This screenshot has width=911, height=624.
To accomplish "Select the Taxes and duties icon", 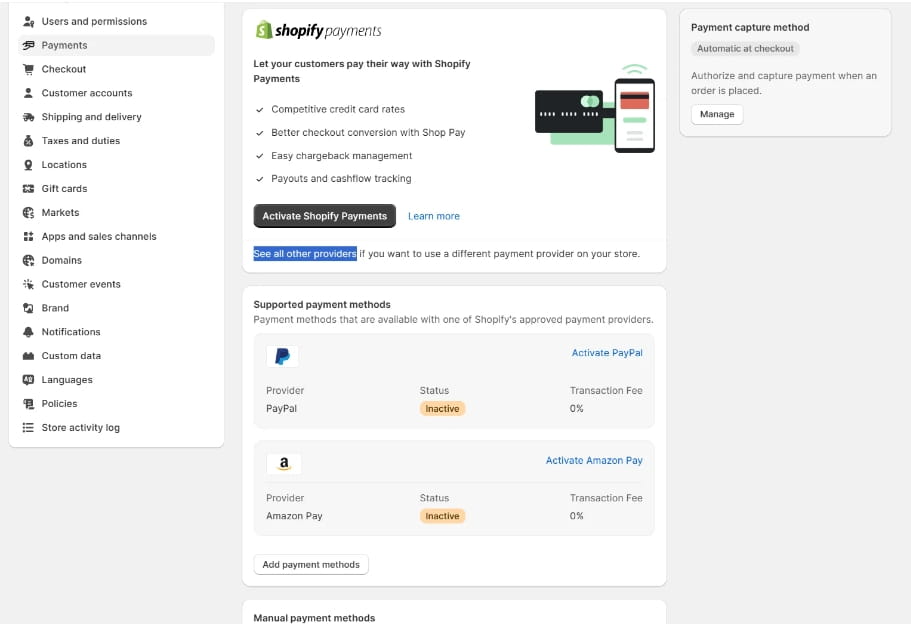I will pyautogui.click(x=28, y=141).
